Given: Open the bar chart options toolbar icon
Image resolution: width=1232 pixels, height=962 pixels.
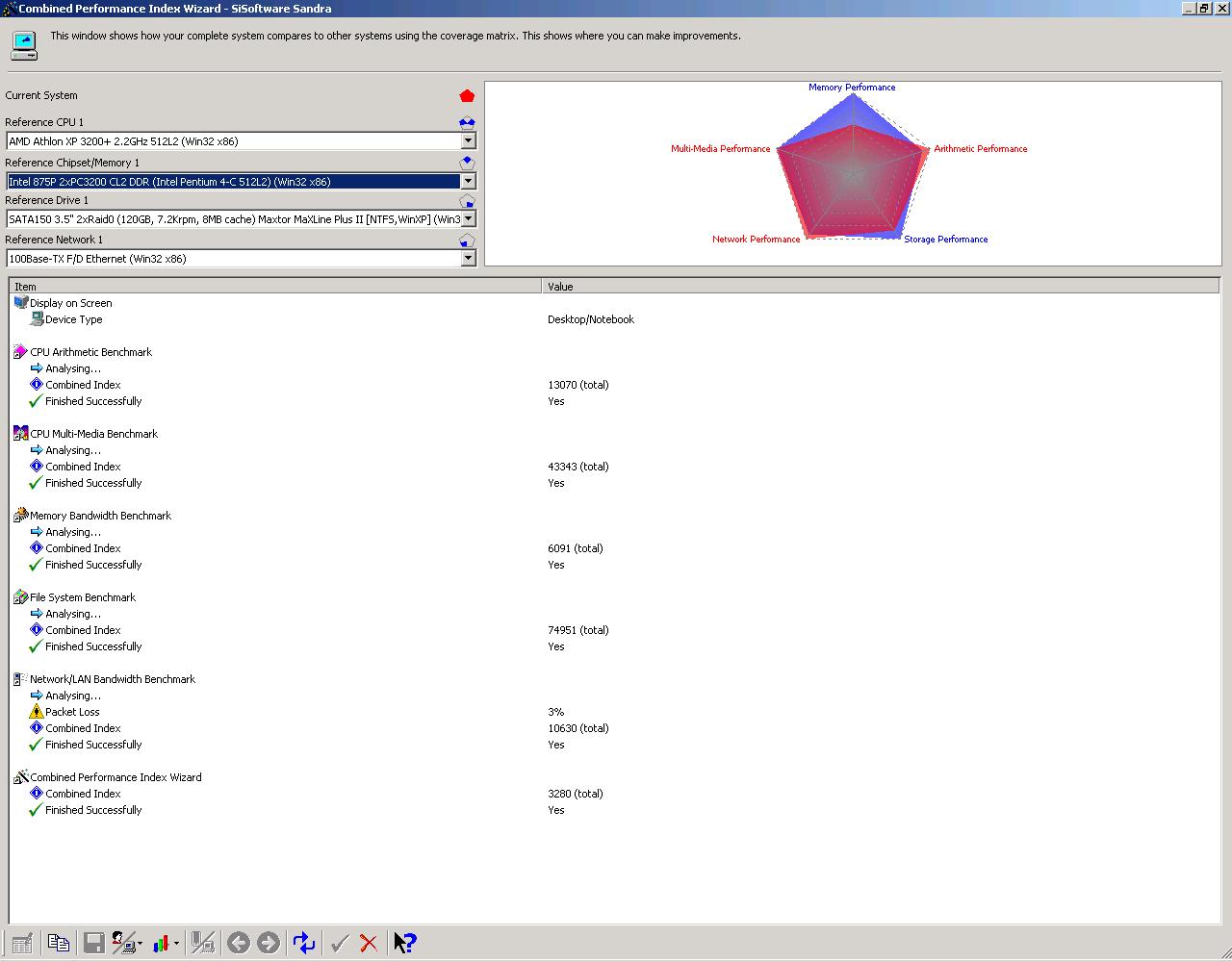Looking at the screenshot, I should click(166, 943).
